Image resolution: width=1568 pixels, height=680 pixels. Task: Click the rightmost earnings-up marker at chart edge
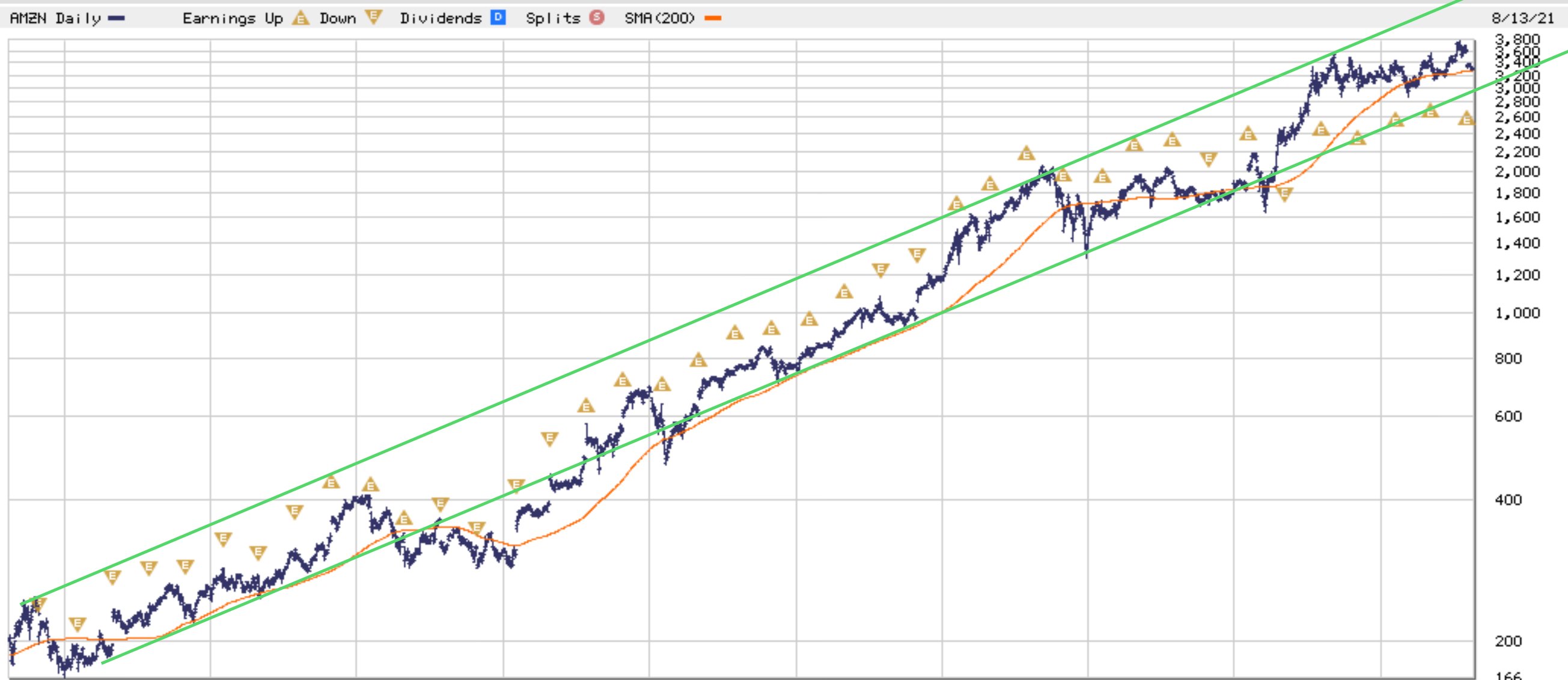click(x=1466, y=118)
